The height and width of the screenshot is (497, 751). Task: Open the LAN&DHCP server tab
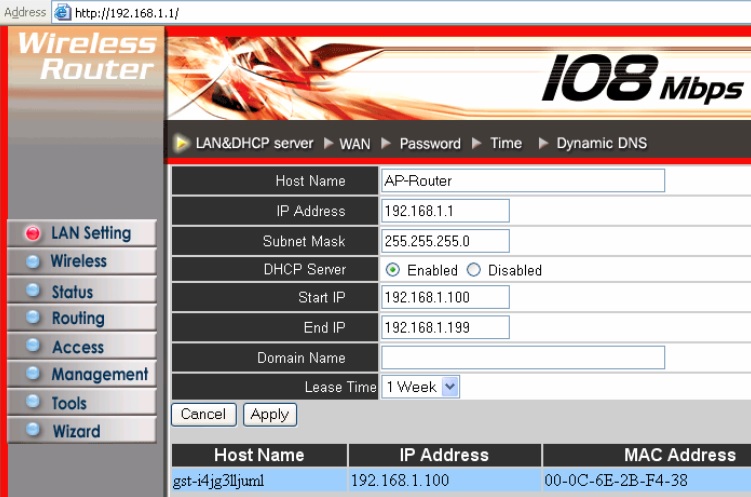pyautogui.click(x=254, y=143)
